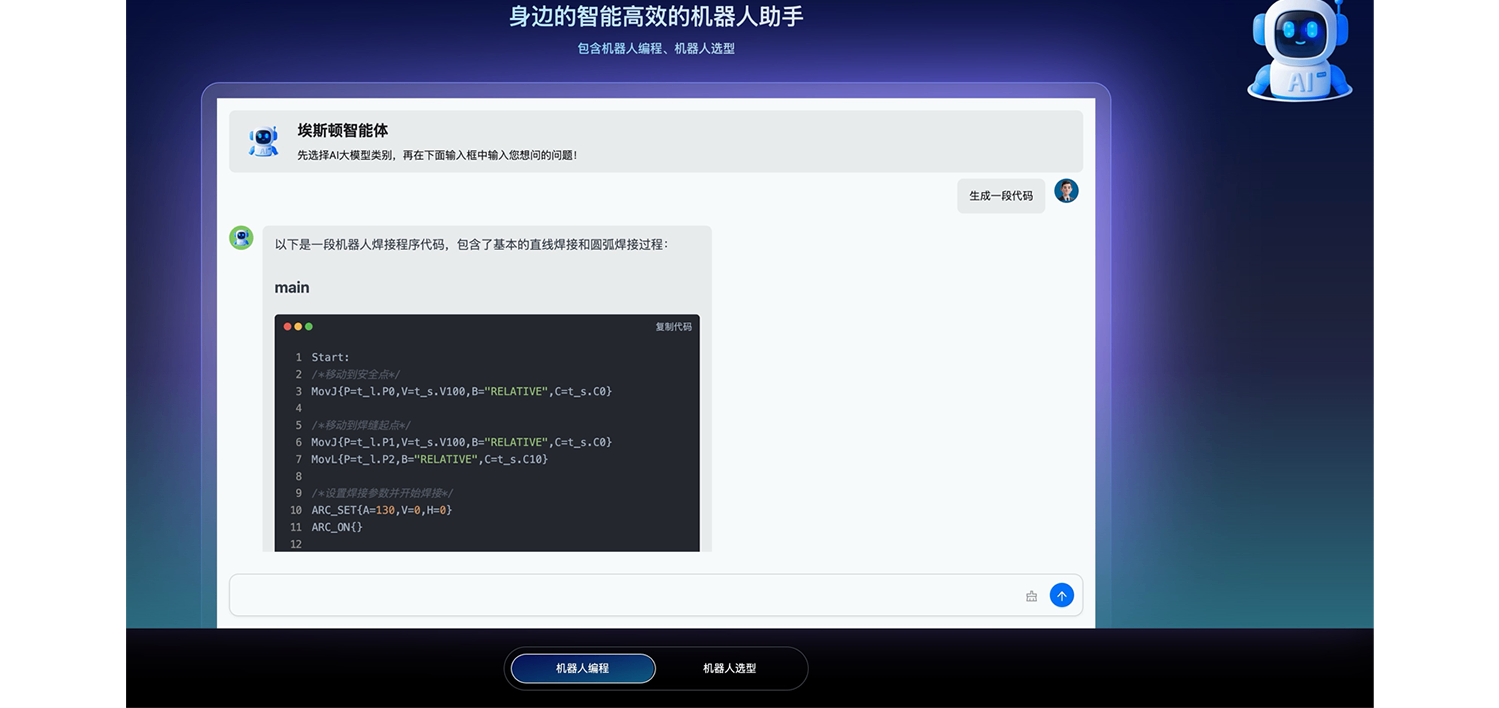Click the green bot avatar next to reply
Viewport: 1499px width, 708px height.
pyautogui.click(x=241, y=237)
